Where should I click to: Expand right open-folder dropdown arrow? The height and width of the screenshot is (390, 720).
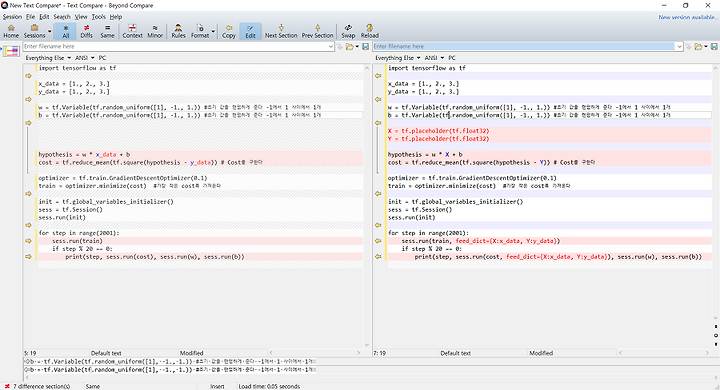click(x=706, y=46)
